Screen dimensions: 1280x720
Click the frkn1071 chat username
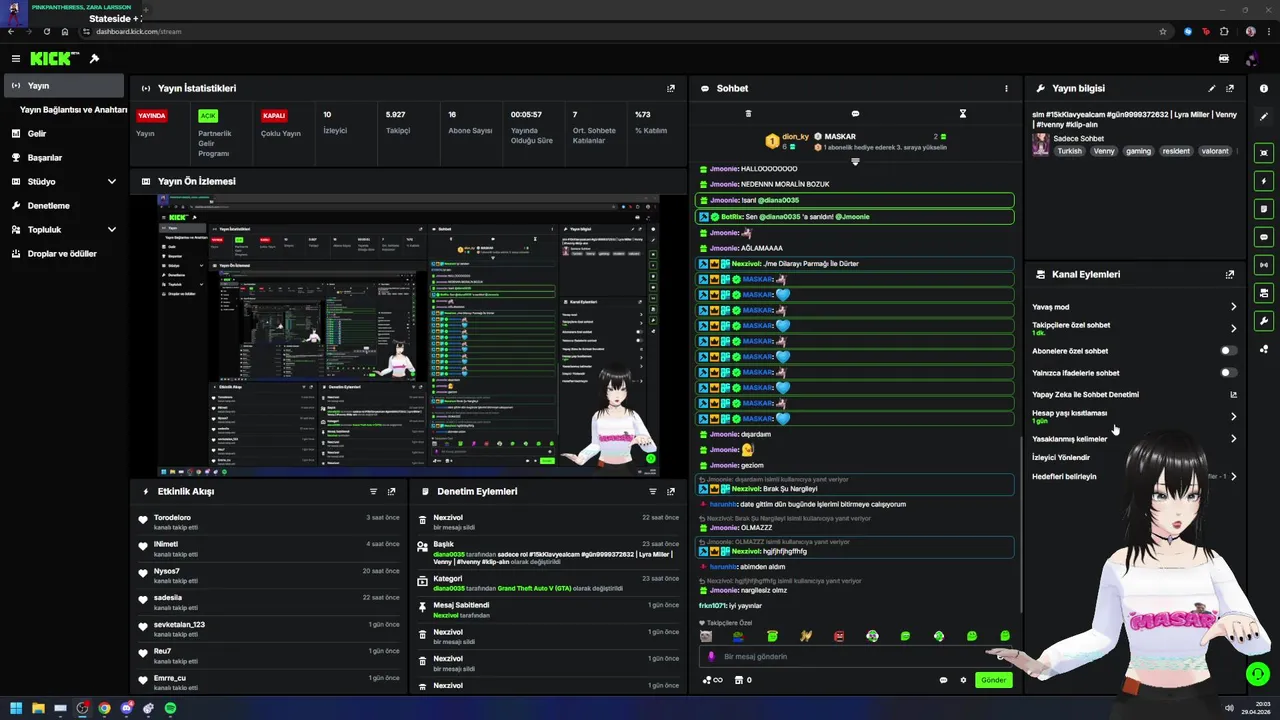(712, 606)
